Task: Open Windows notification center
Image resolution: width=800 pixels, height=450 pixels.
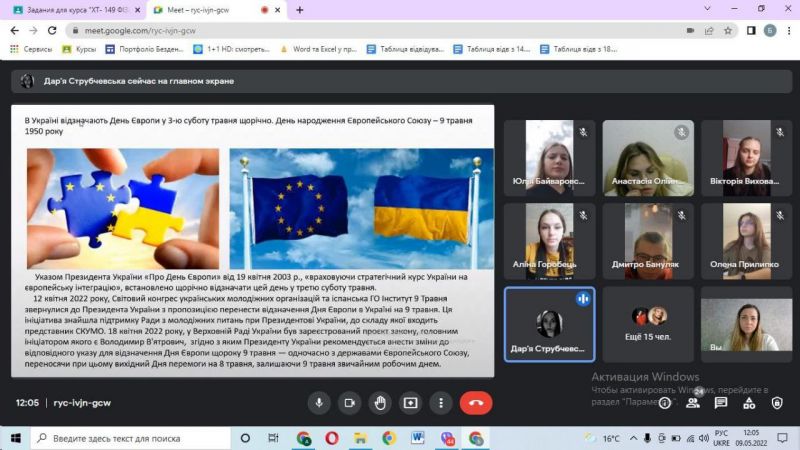Action: [x=782, y=438]
